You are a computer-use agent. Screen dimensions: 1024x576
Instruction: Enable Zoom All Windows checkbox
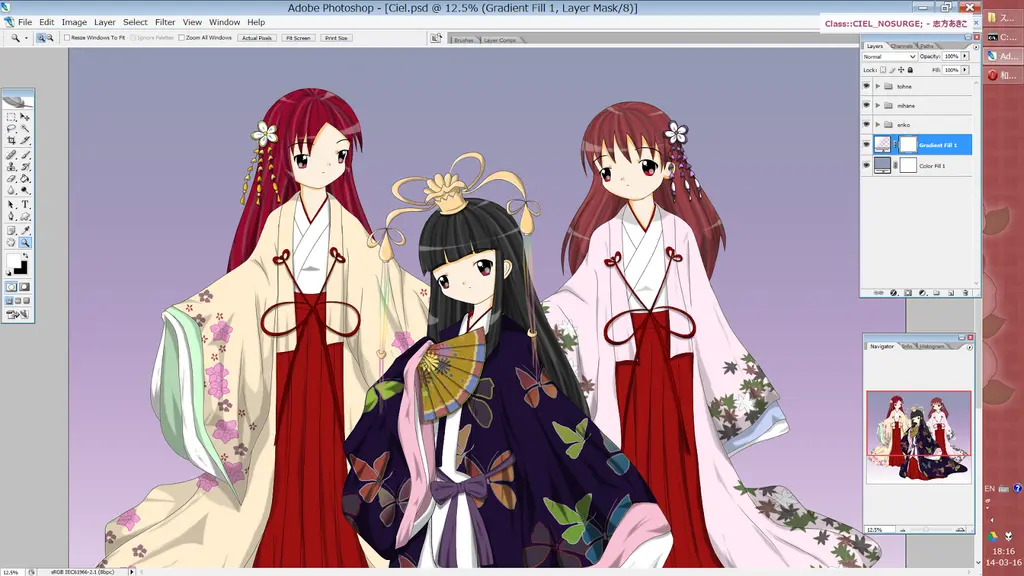[x=182, y=38]
